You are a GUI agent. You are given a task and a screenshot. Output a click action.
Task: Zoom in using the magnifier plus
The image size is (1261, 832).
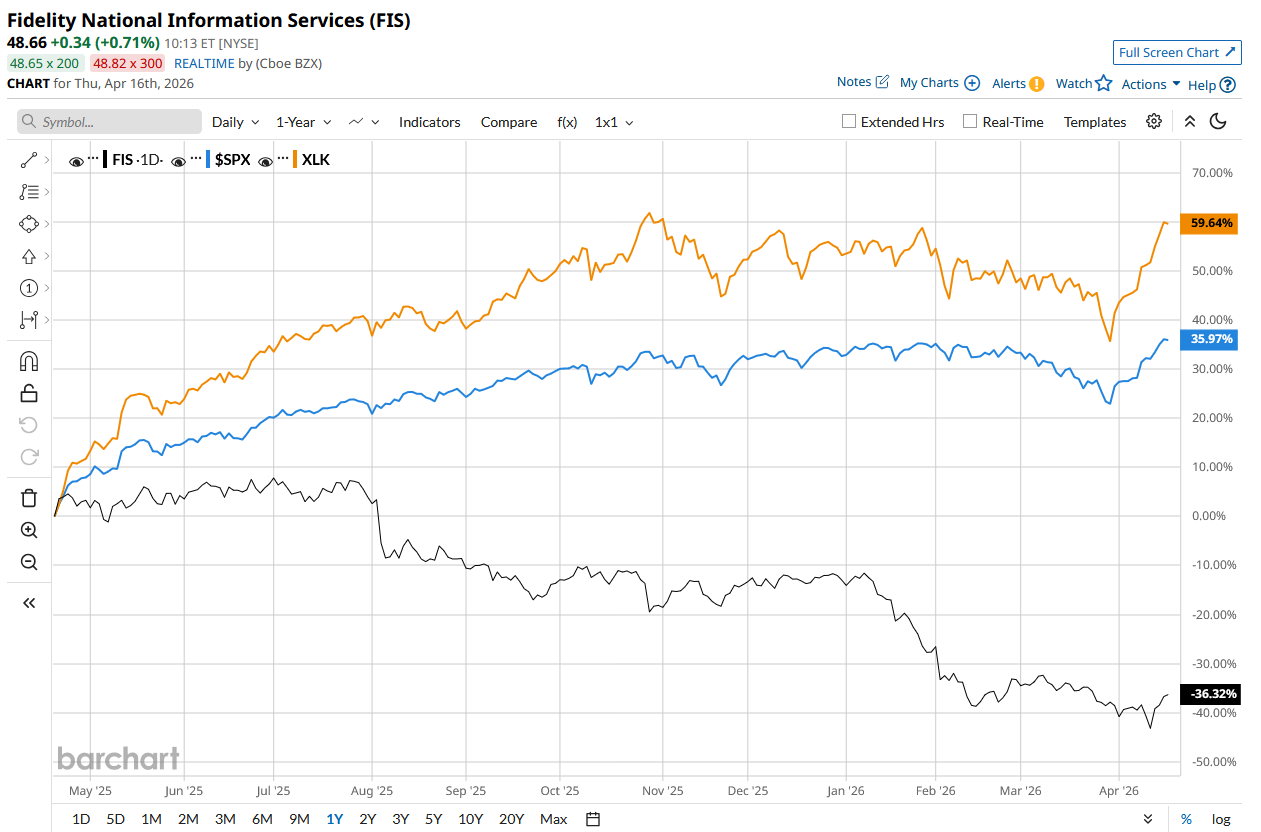click(29, 530)
